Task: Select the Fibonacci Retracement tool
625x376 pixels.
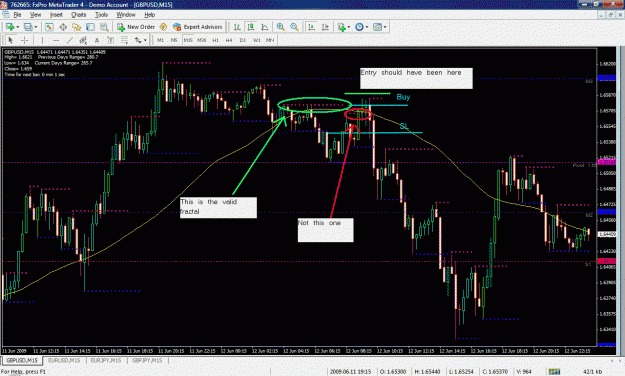Action: click(x=124, y=40)
